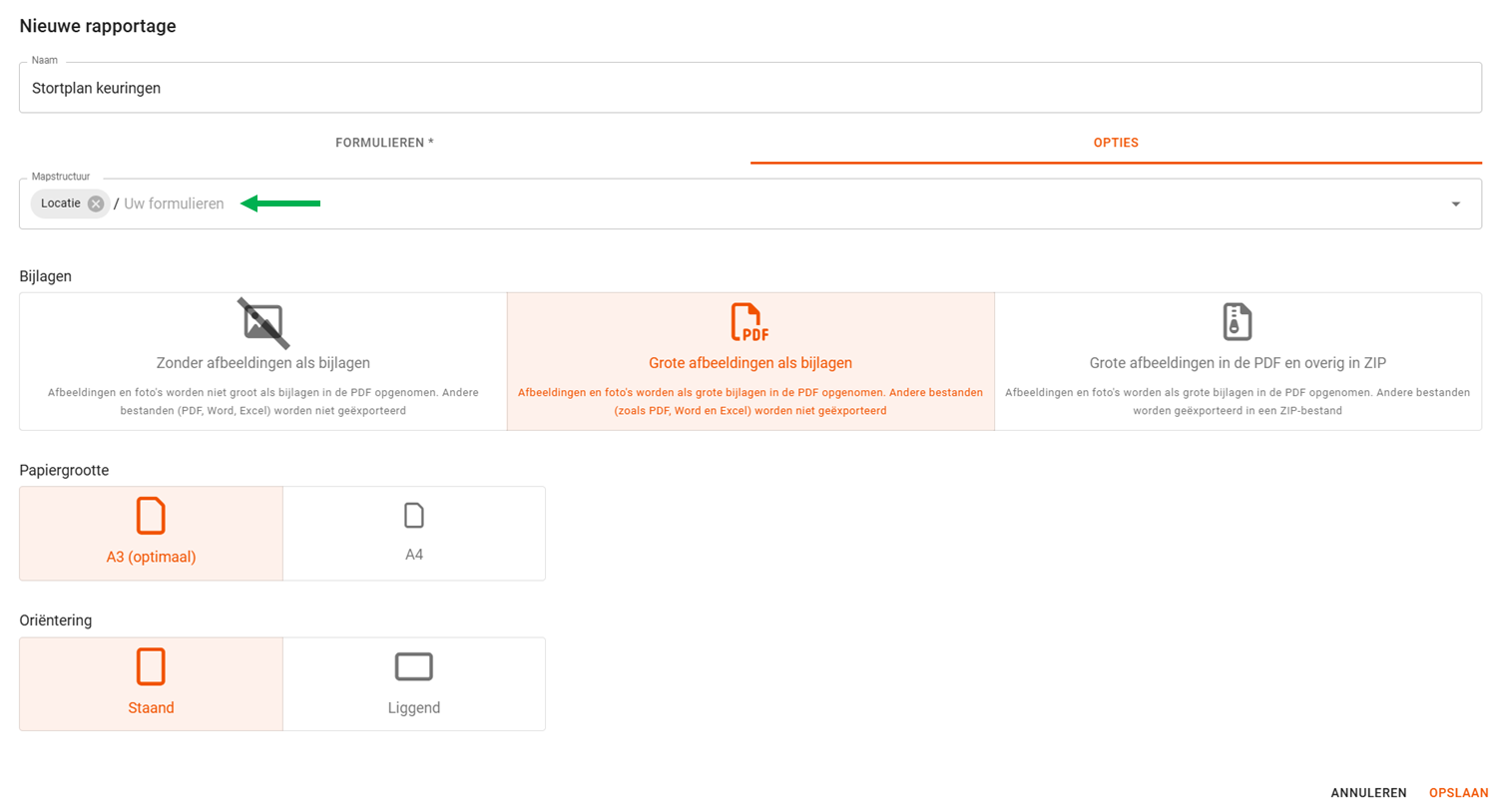1498x812 pixels.
Task: Remove the Locatie chip with its X icon
Action: (96, 203)
